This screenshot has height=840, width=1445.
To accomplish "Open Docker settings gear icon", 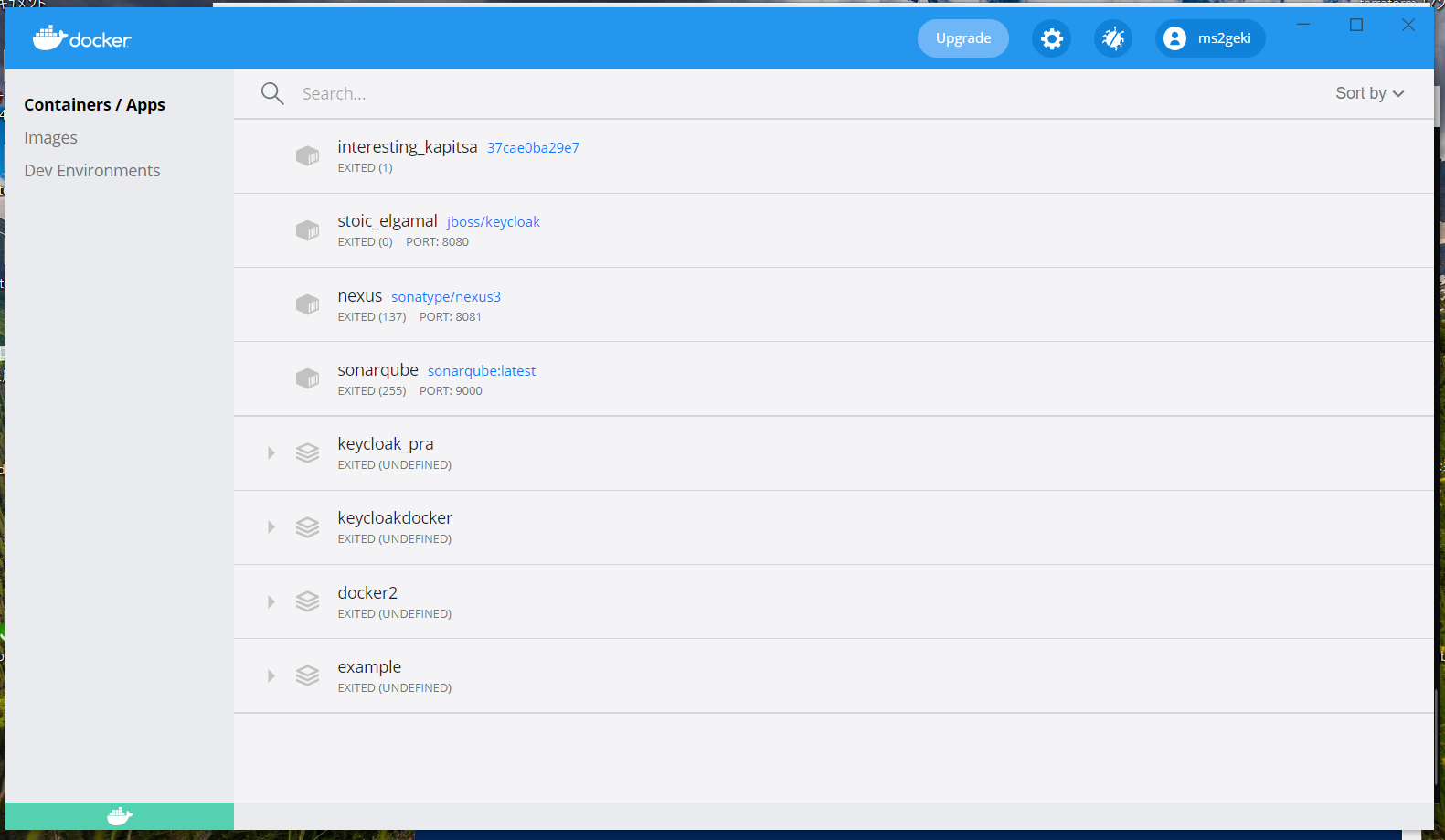I will tap(1052, 38).
